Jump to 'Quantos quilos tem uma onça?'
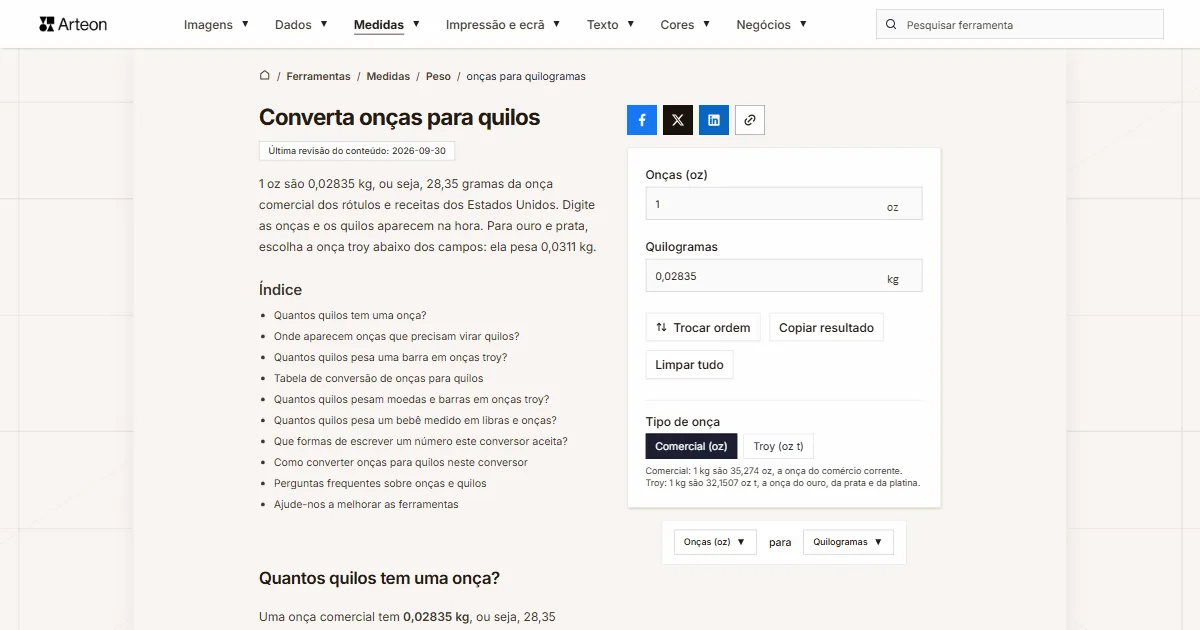The width and height of the screenshot is (1200, 630). click(x=350, y=315)
